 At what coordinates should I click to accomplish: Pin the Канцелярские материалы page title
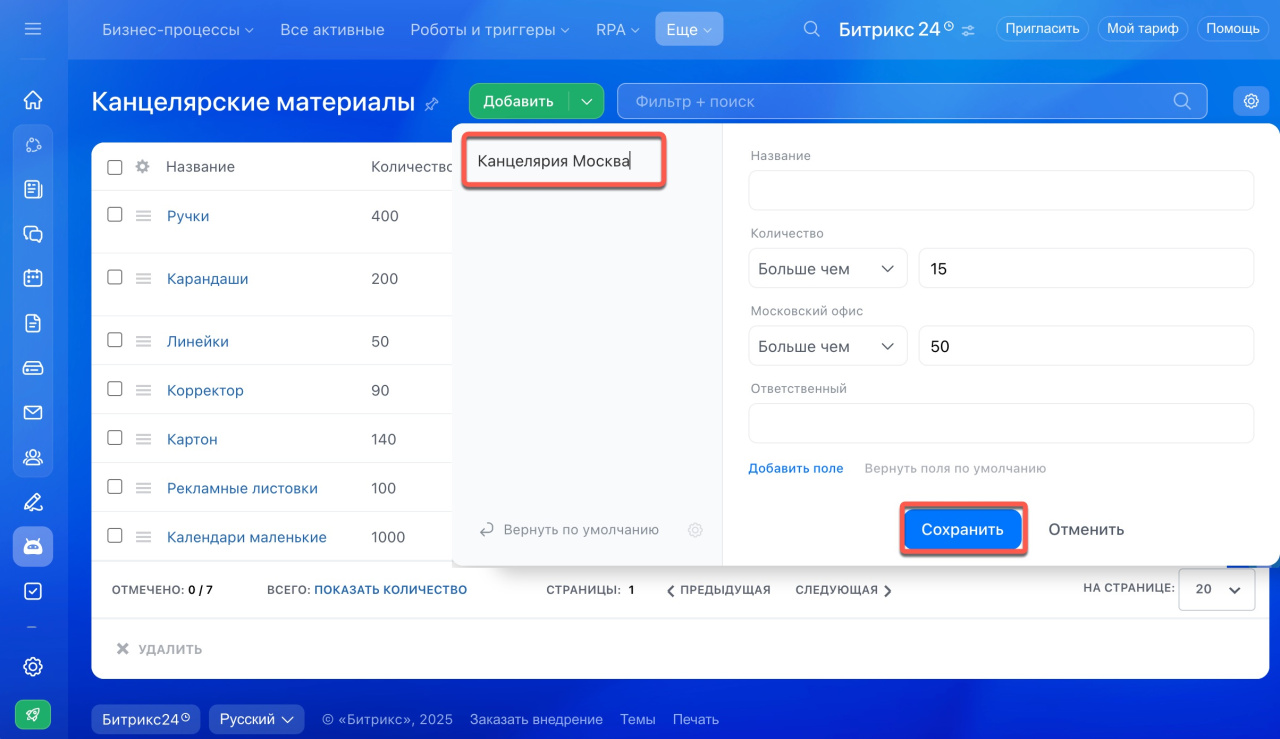click(x=432, y=103)
